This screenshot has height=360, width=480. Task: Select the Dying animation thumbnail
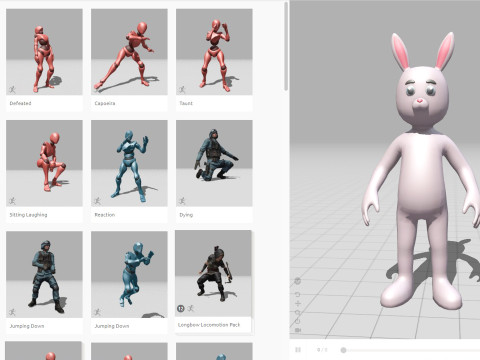click(214, 163)
